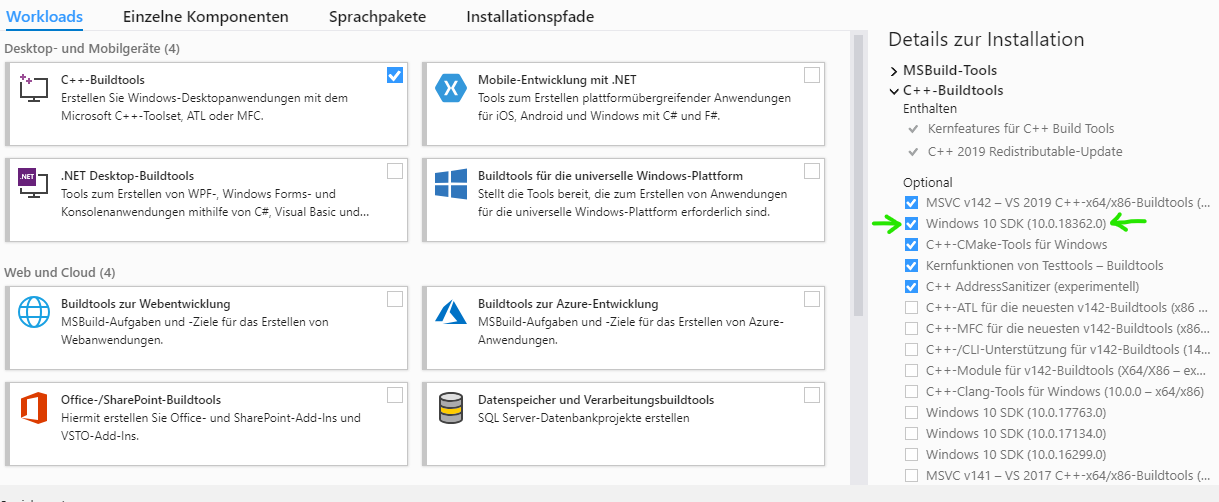
Task: Click the Xamarin Mobile-Entwicklung mit .NET icon
Action: pyautogui.click(x=451, y=88)
